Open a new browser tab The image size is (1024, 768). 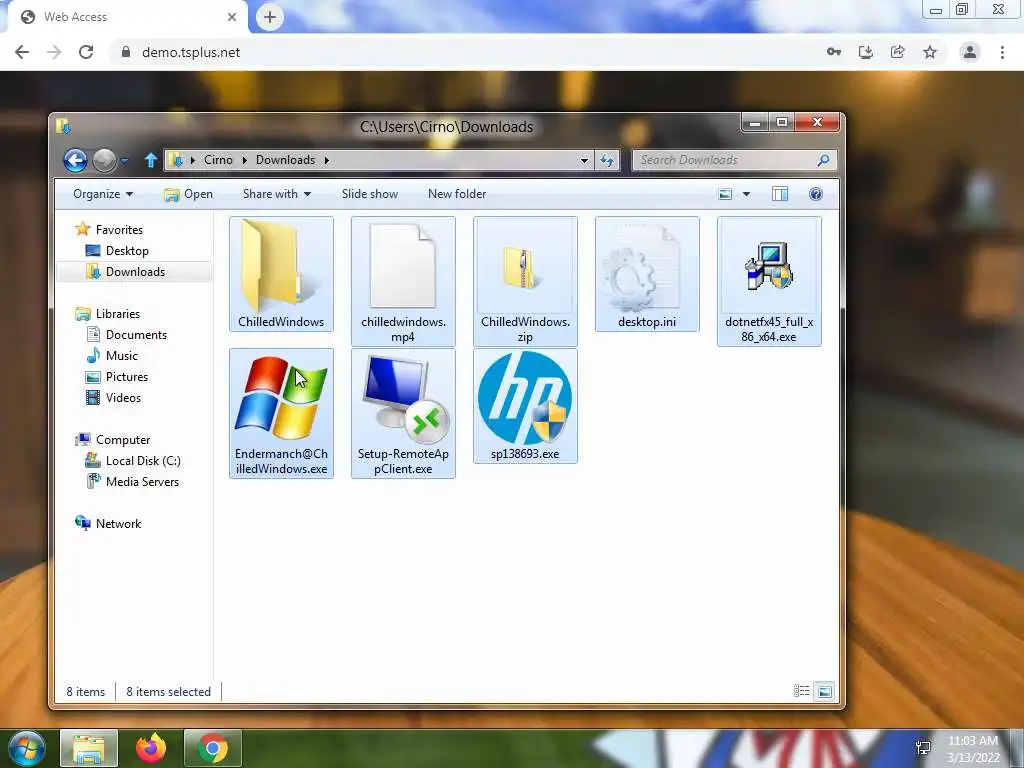[270, 17]
